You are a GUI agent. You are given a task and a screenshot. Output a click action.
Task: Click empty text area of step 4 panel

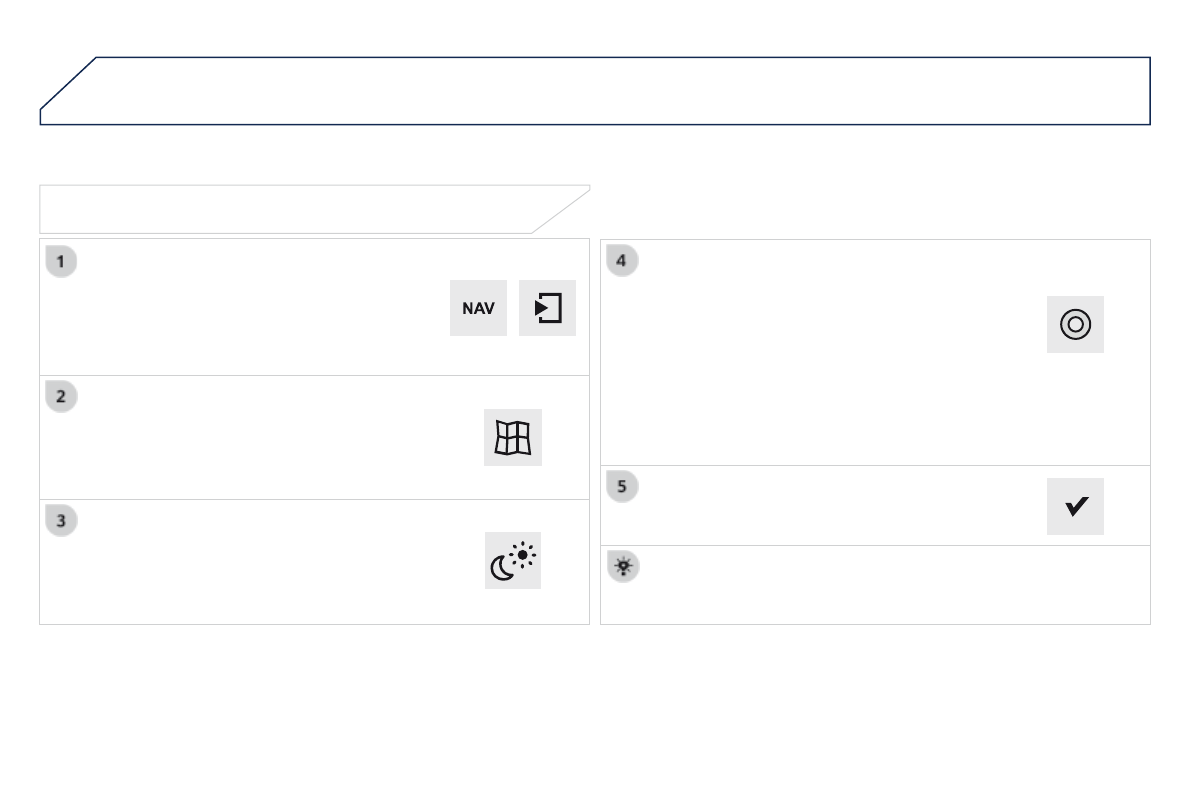click(820, 350)
